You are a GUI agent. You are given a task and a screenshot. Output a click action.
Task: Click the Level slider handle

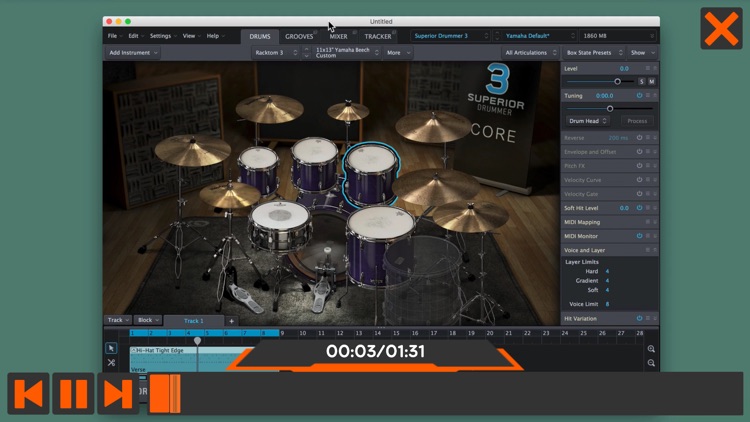click(x=618, y=82)
